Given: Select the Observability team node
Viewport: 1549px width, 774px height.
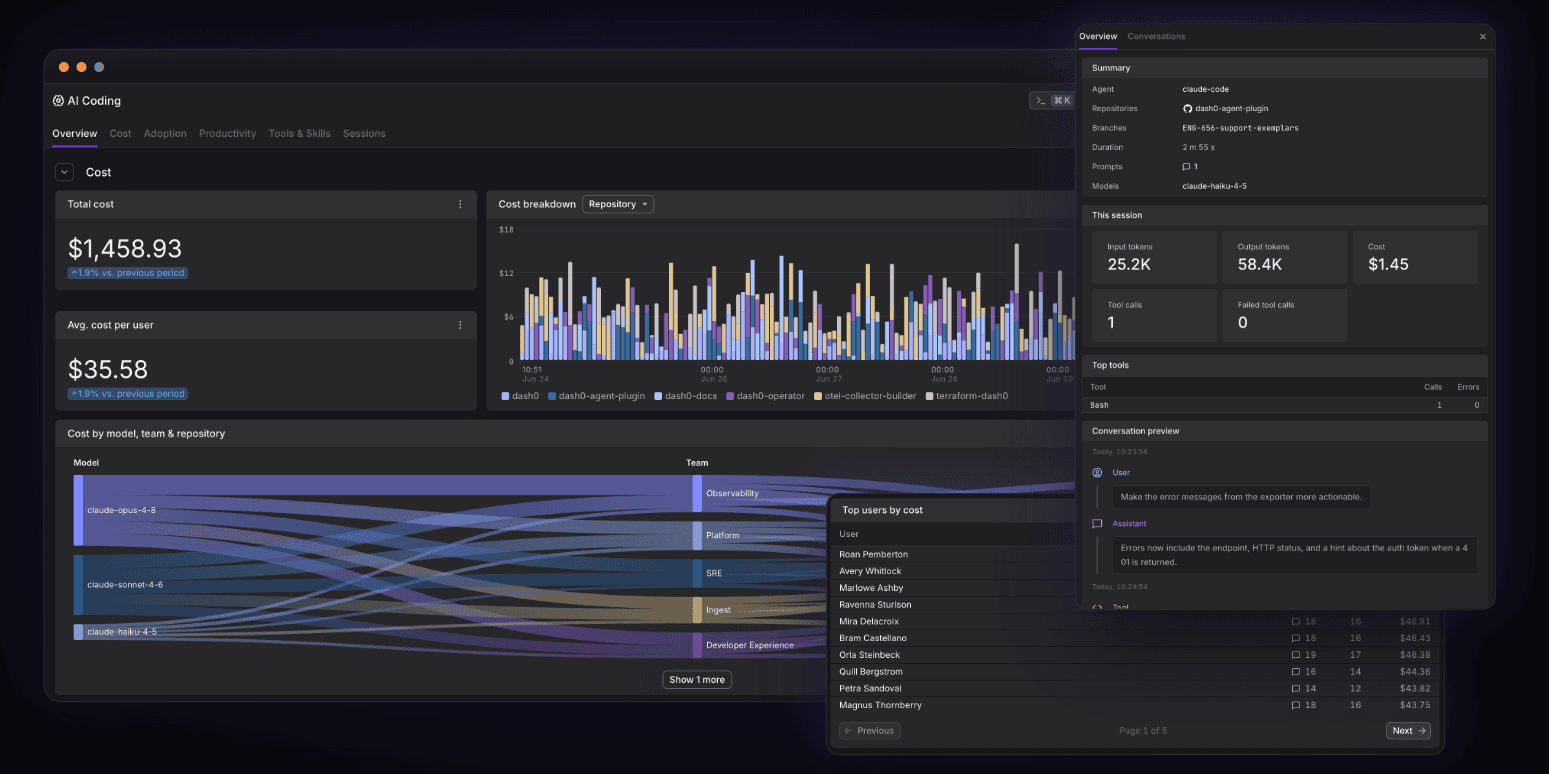Looking at the screenshot, I should [697, 493].
